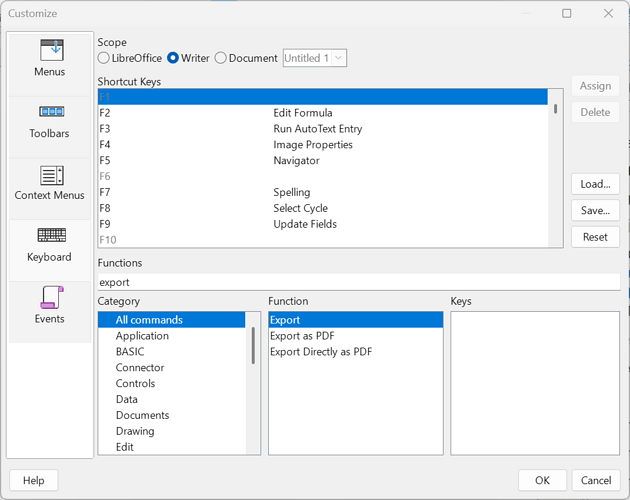Screen dimensions: 630x500
Task: Select the F9 Update Fields row
Action: pyautogui.click(x=323, y=224)
